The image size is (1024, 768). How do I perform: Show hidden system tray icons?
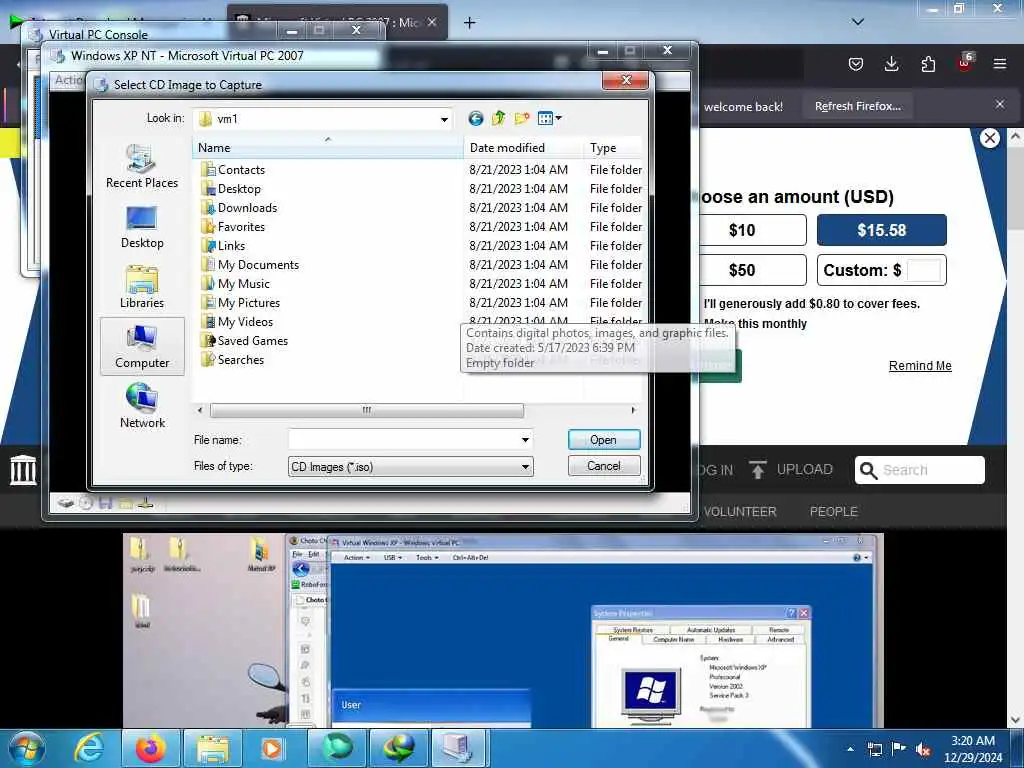coord(850,749)
